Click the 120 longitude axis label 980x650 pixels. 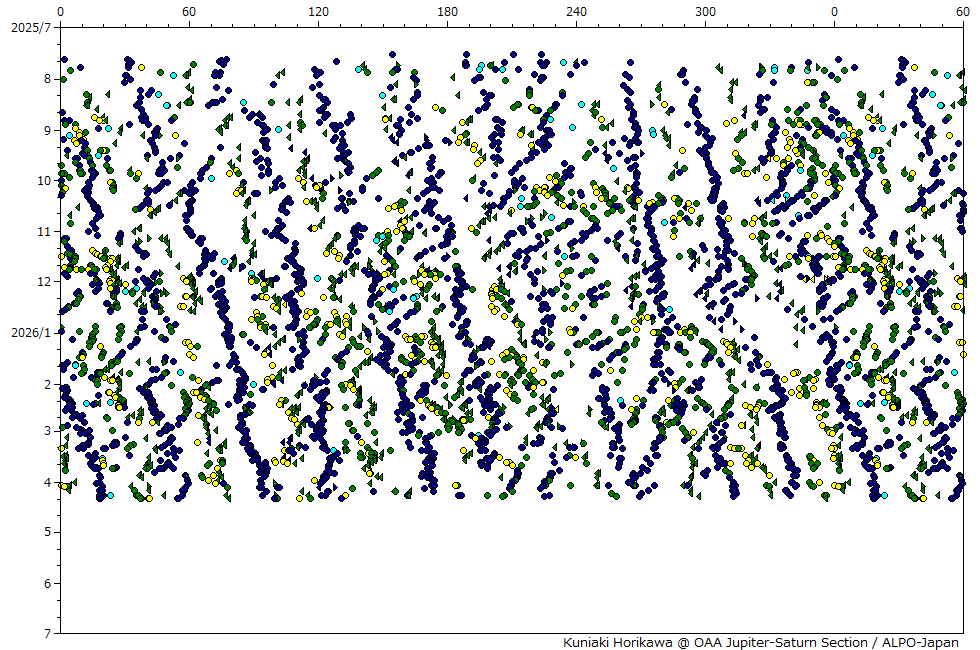318,11
